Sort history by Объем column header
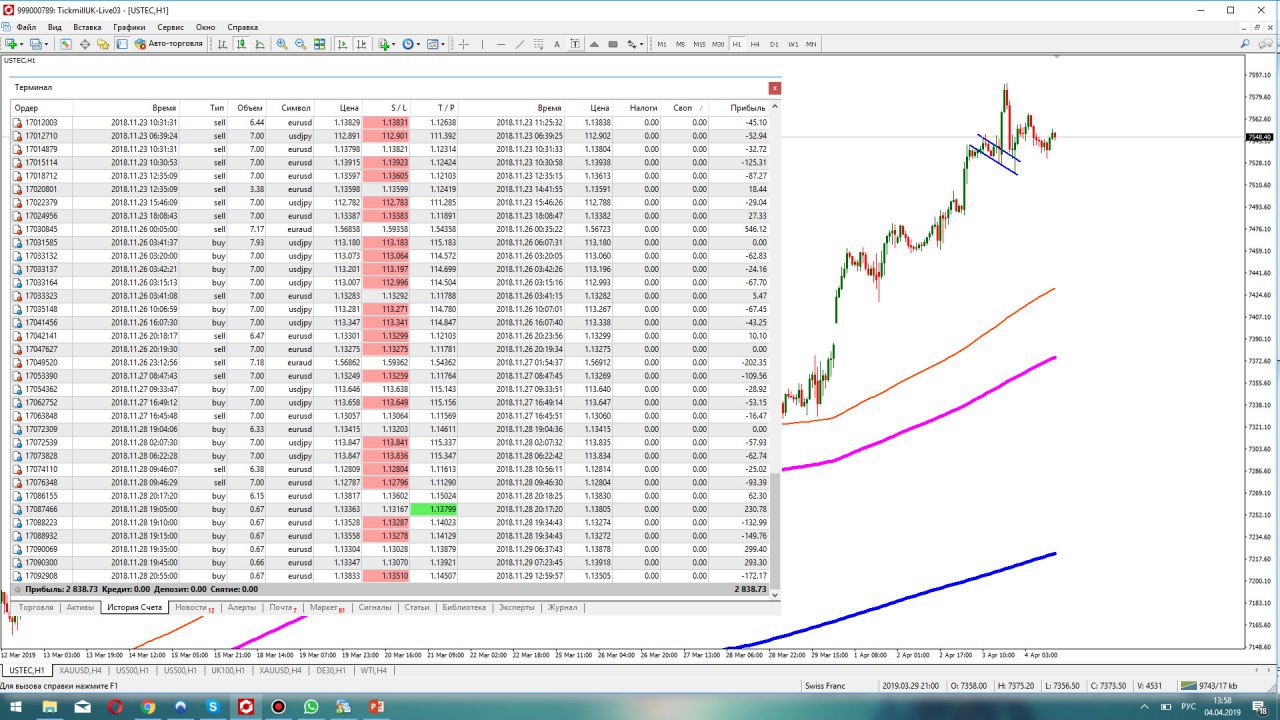The height and width of the screenshot is (720, 1280). tap(249, 107)
